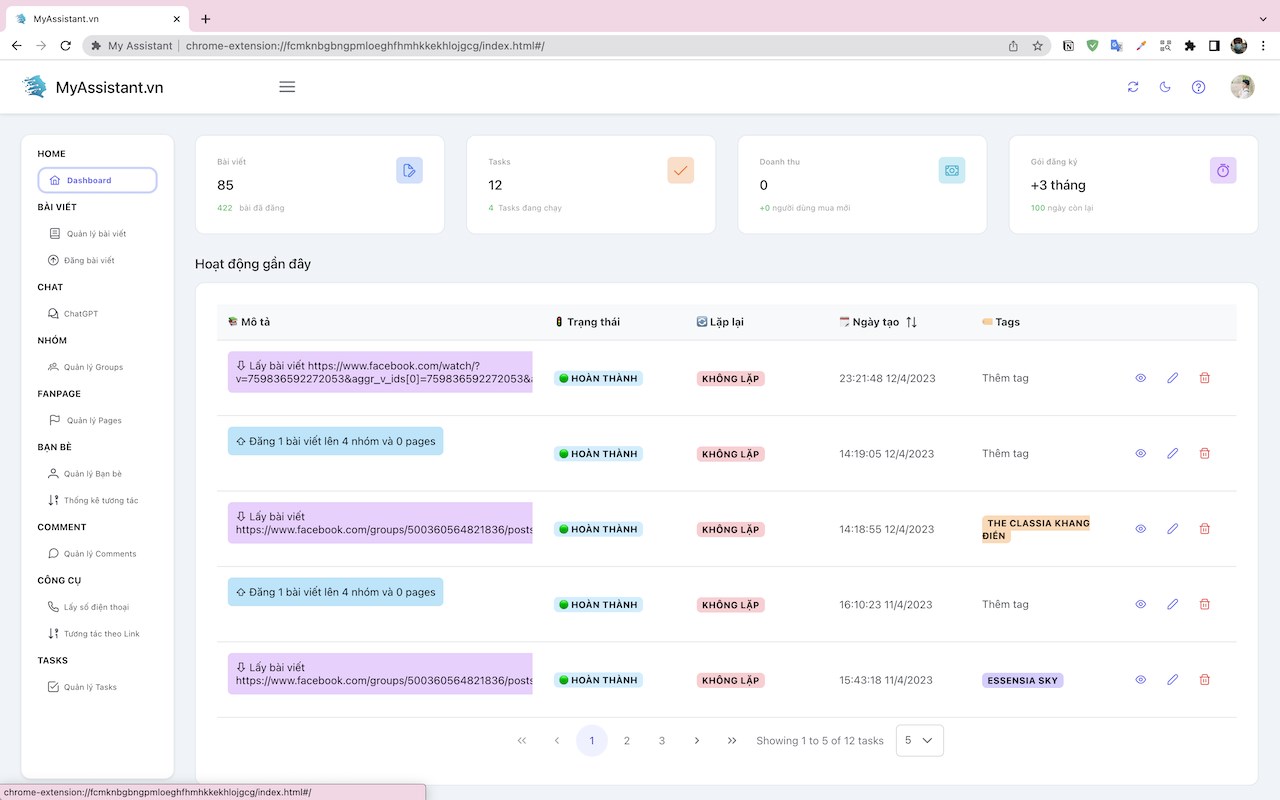Go to the next page of tasks
The image size is (1280, 800).
[x=697, y=740]
